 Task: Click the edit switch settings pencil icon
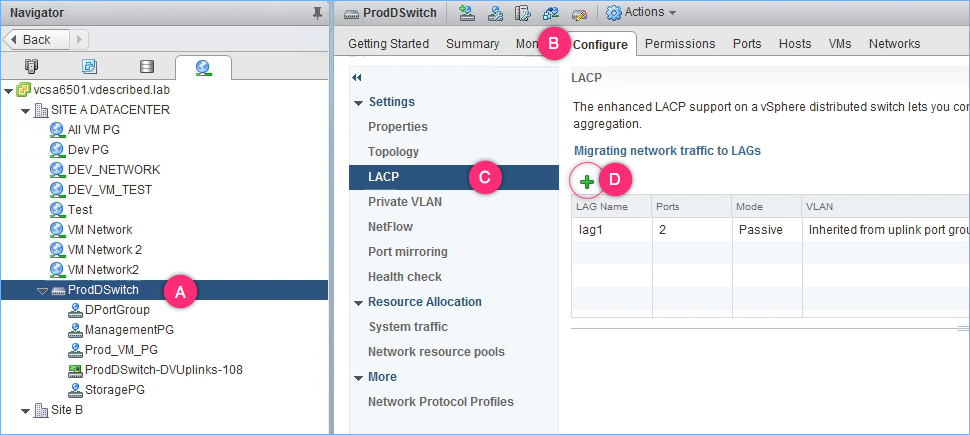point(578,13)
